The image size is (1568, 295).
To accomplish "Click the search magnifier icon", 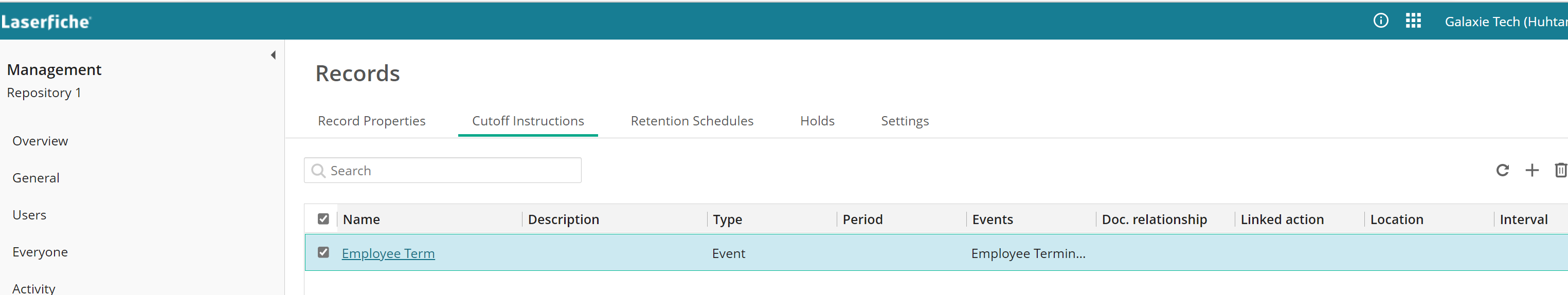I will click(318, 171).
